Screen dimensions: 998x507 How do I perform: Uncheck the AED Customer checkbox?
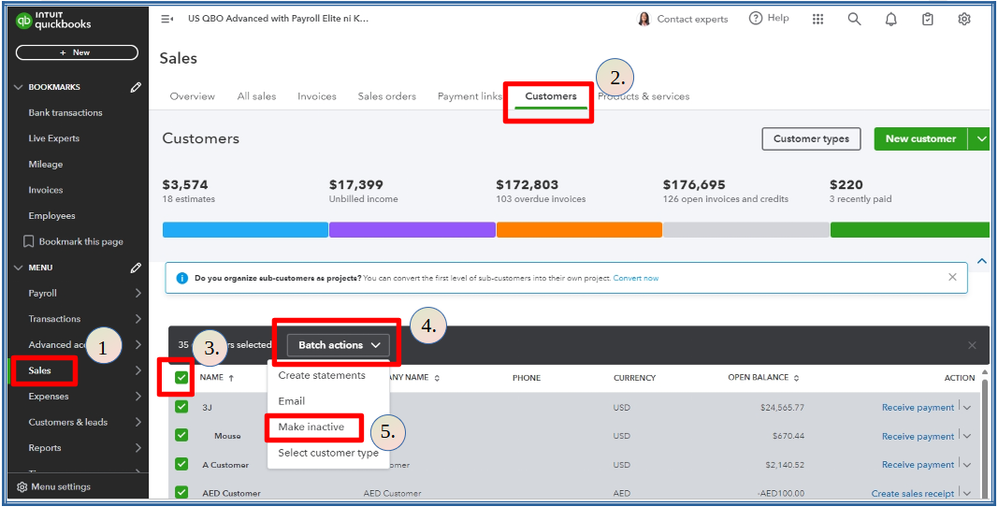pyautogui.click(x=182, y=492)
